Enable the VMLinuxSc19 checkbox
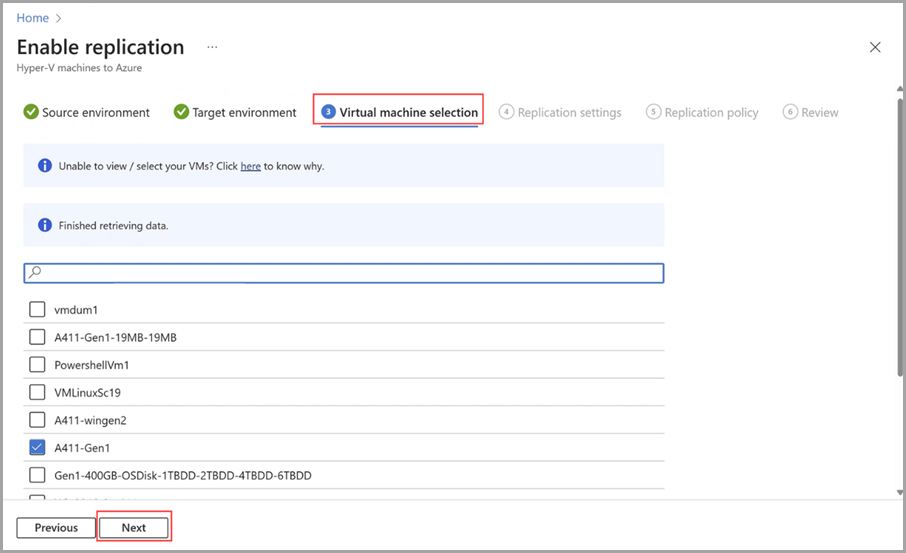The height and width of the screenshot is (553, 906). pos(37,392)
